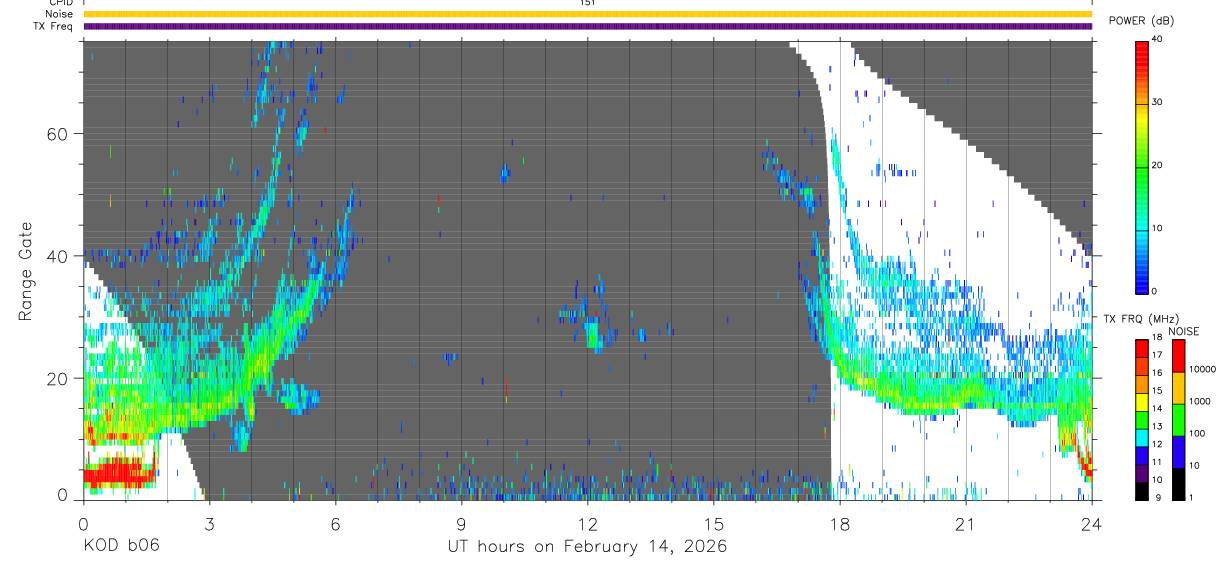Select red segment of NOISE color scale
The image size is (1228, 567).
[1178, 355]
